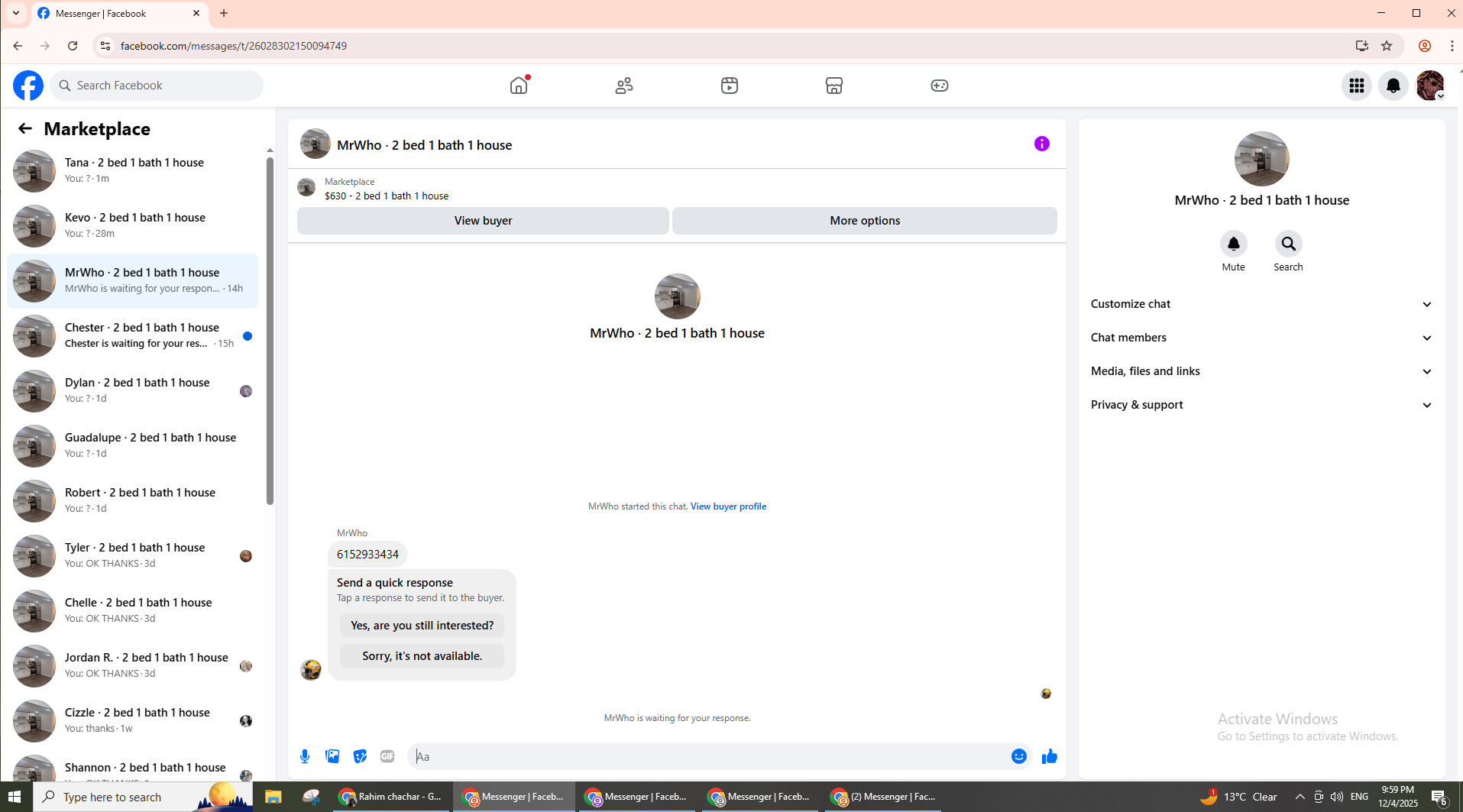
Task: Open the Reels video icon
Action: tap(730, 86)
